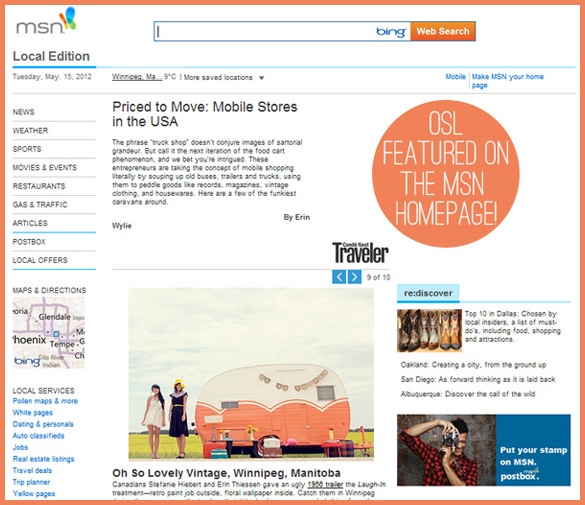Screen dimensions: 585x505
Task: Click the vintage trailer photo
Action: [x=251, y=374]
